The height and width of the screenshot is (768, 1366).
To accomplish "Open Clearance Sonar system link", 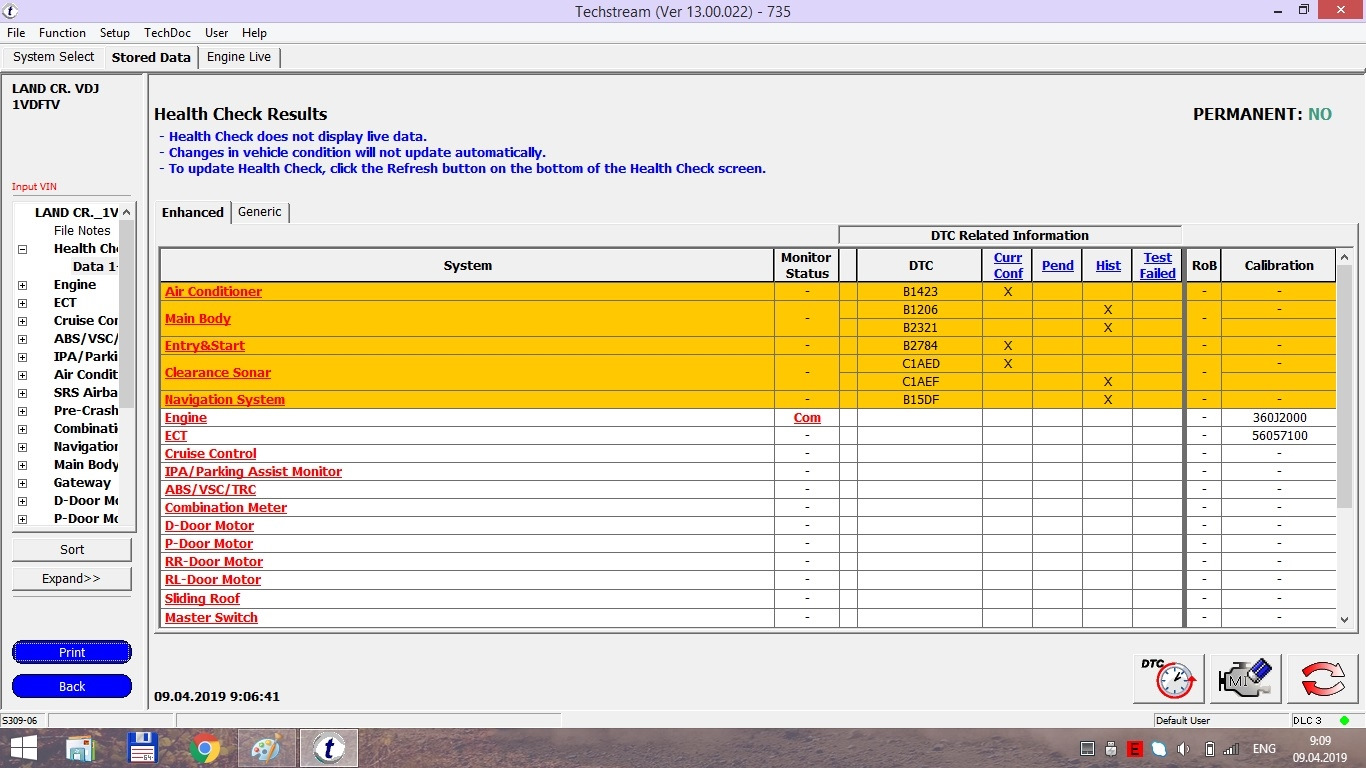I will pos(218,373).
